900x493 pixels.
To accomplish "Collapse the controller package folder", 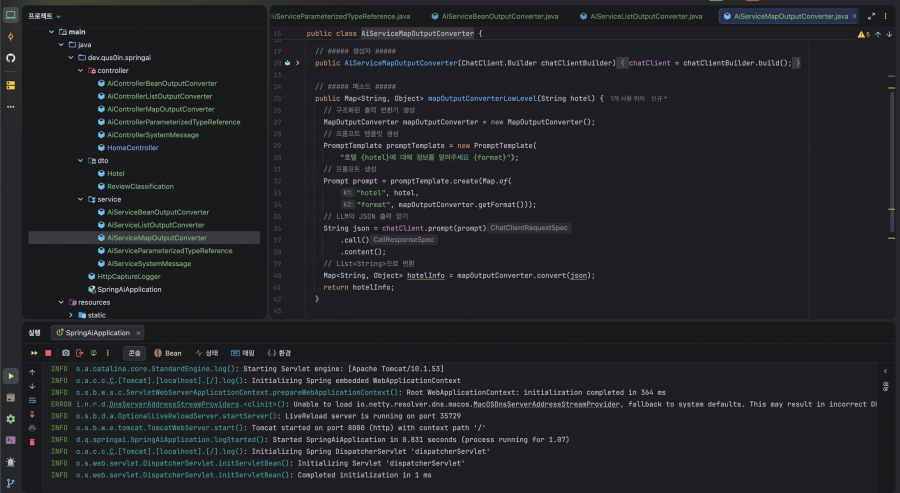I will [81, 71].
